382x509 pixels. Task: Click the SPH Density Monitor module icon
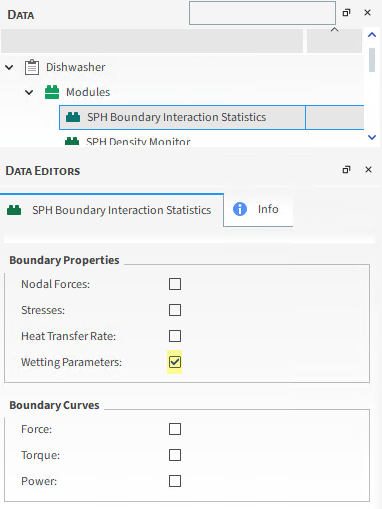72,141
